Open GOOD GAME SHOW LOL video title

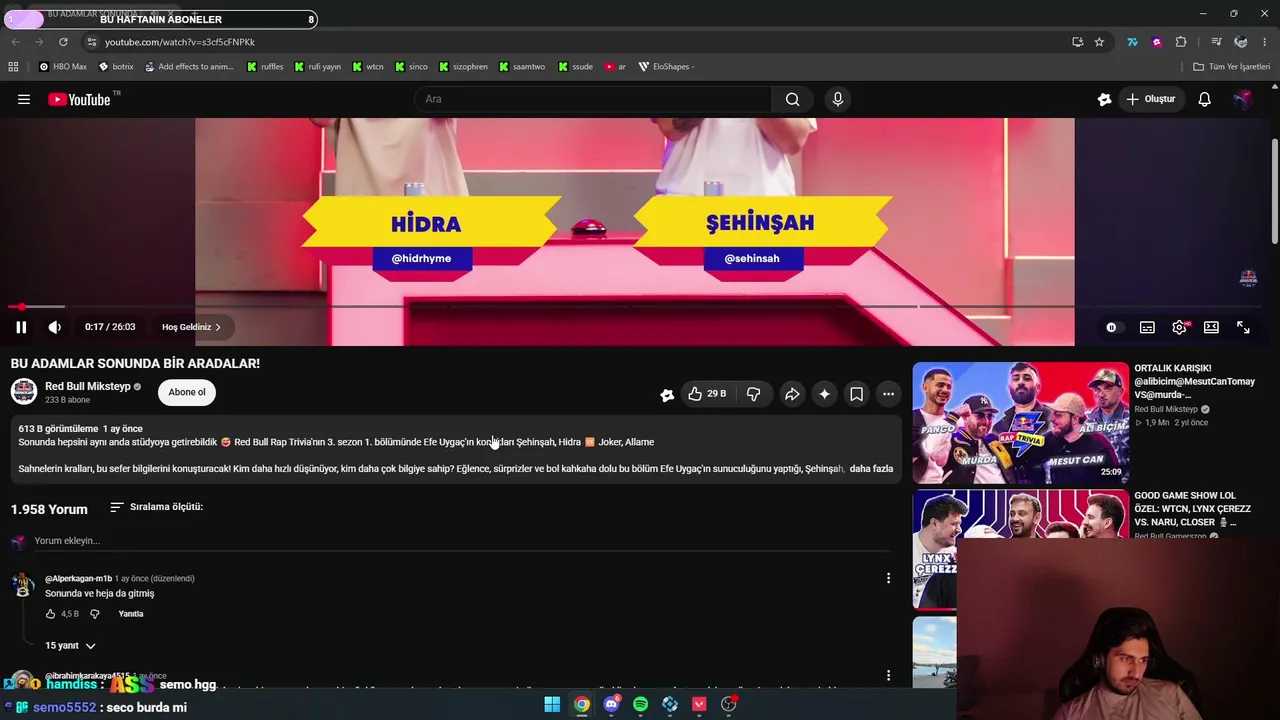pyautogui.click(x=1192, y=509)
